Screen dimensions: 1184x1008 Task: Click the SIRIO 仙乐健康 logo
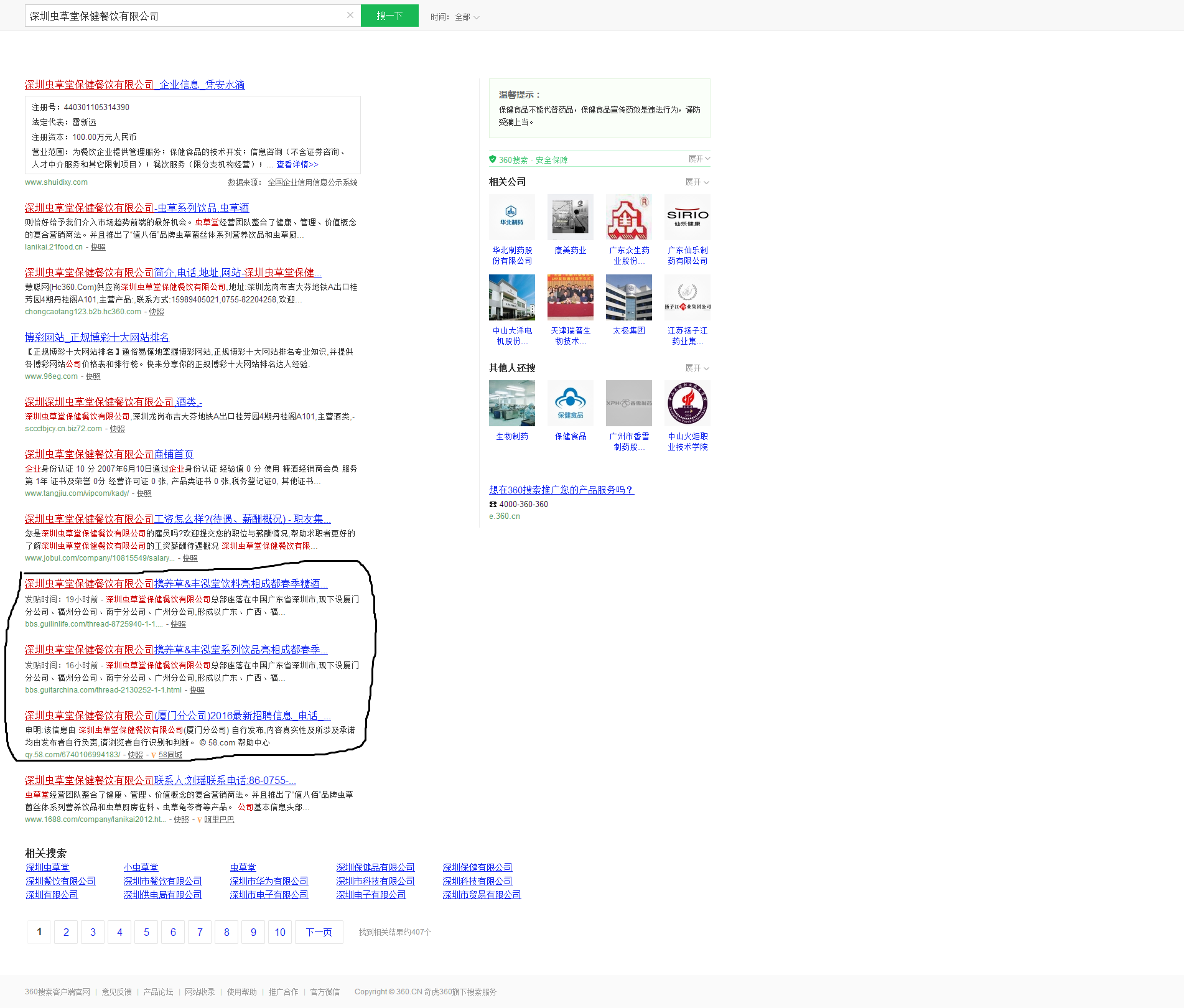pyautogui.click(x=688, y=217)
